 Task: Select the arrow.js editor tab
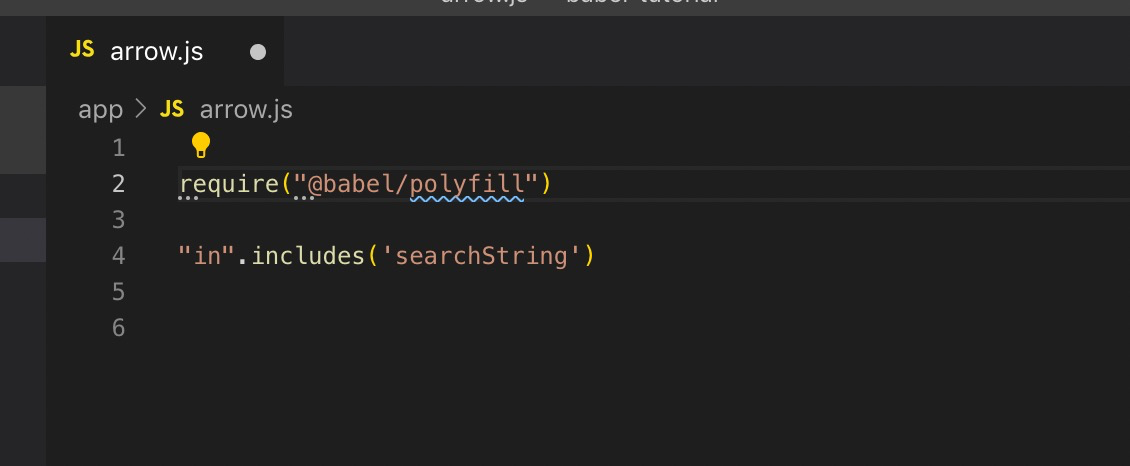tap(156, 52)
